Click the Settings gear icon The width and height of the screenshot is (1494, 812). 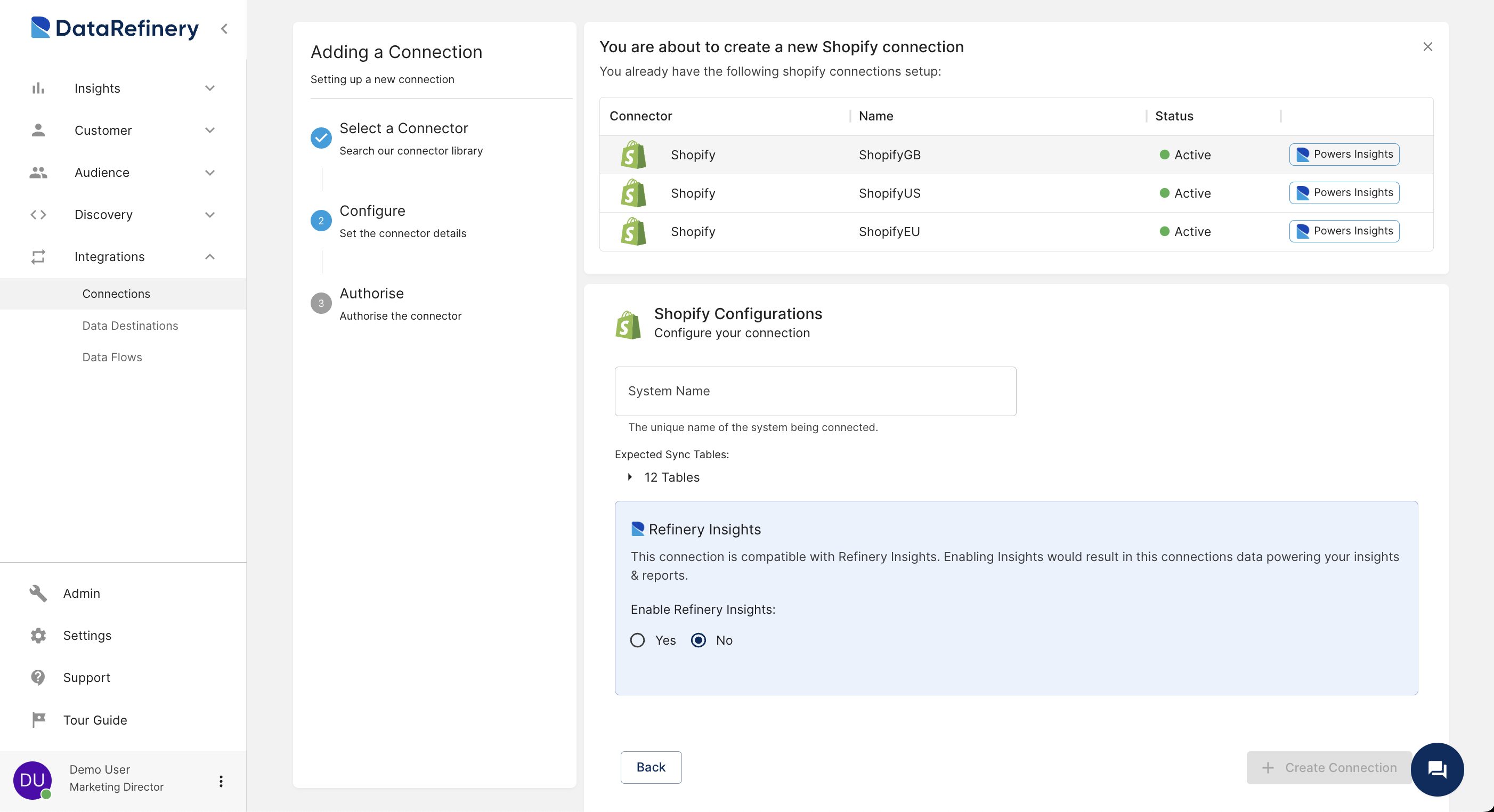click(x=38, y=635)
